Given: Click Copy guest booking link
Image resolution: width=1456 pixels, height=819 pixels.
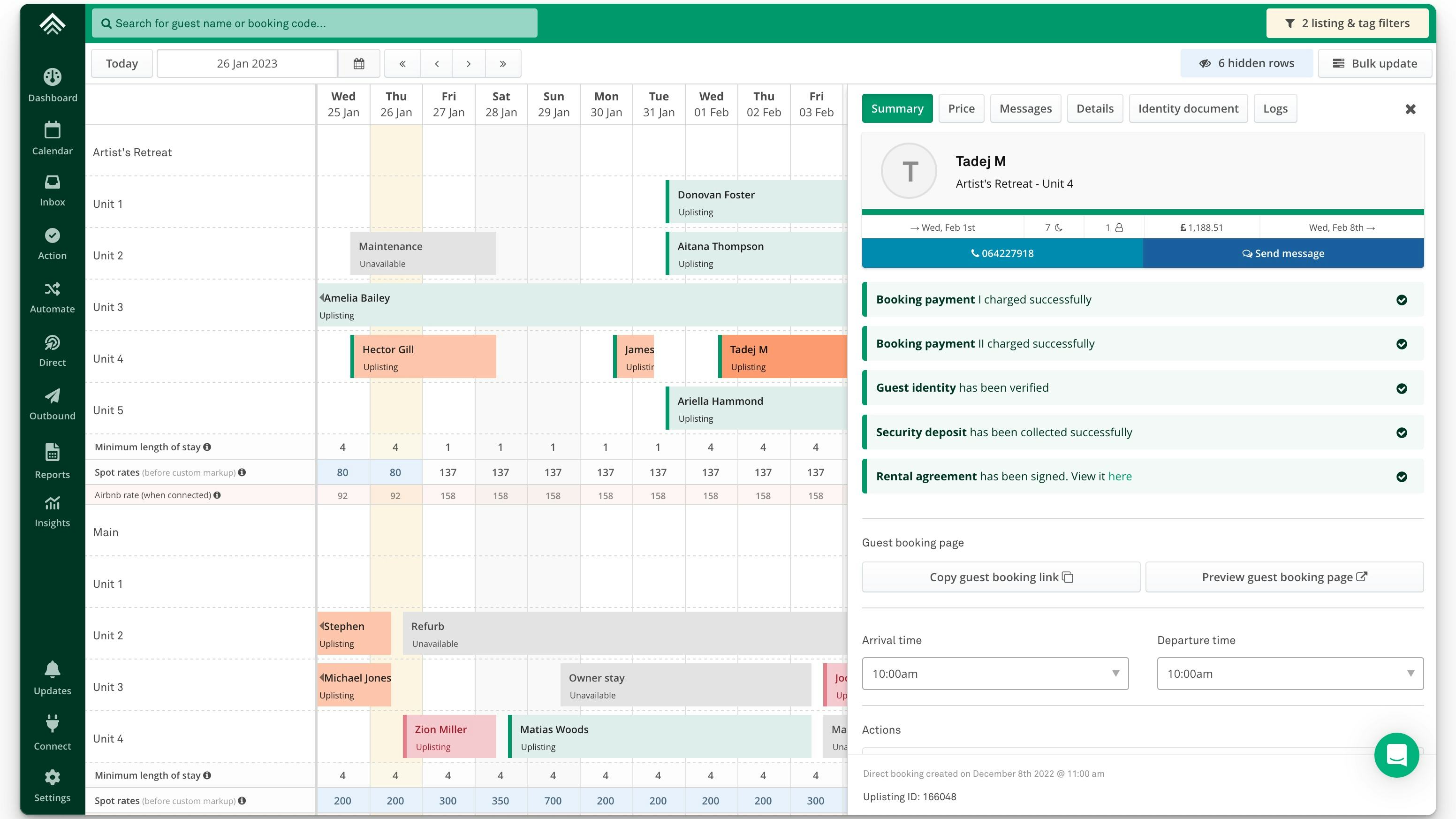Looking at the screenshot, I should [1001, 577].
